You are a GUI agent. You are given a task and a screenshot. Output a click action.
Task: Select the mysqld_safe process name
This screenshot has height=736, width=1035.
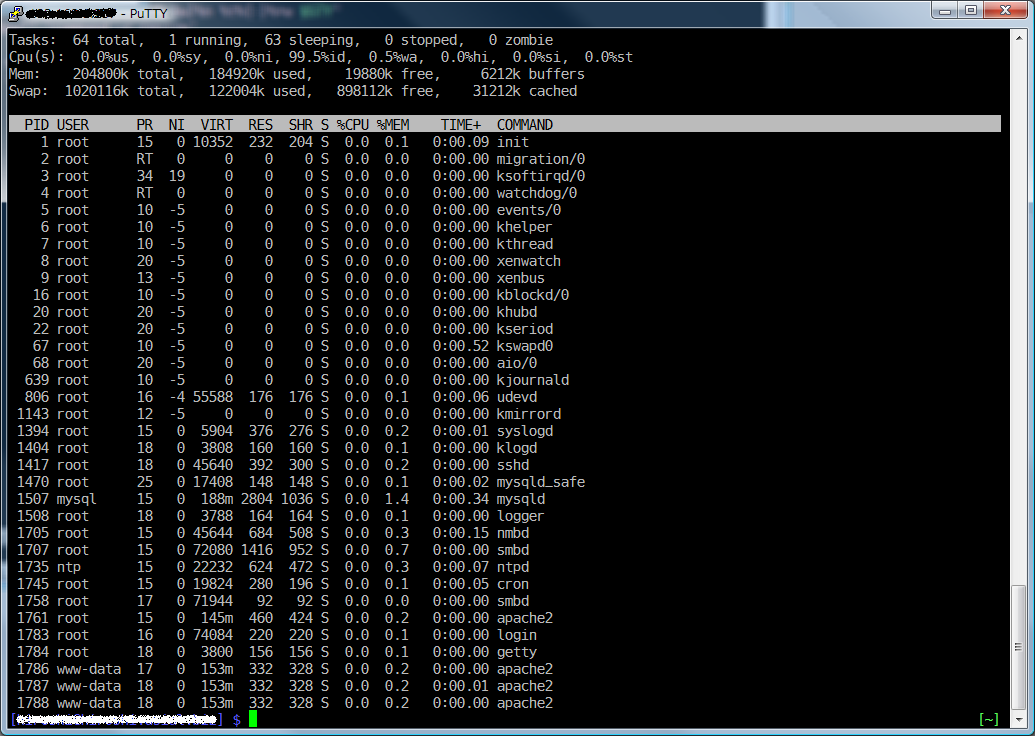pos(540,482)
